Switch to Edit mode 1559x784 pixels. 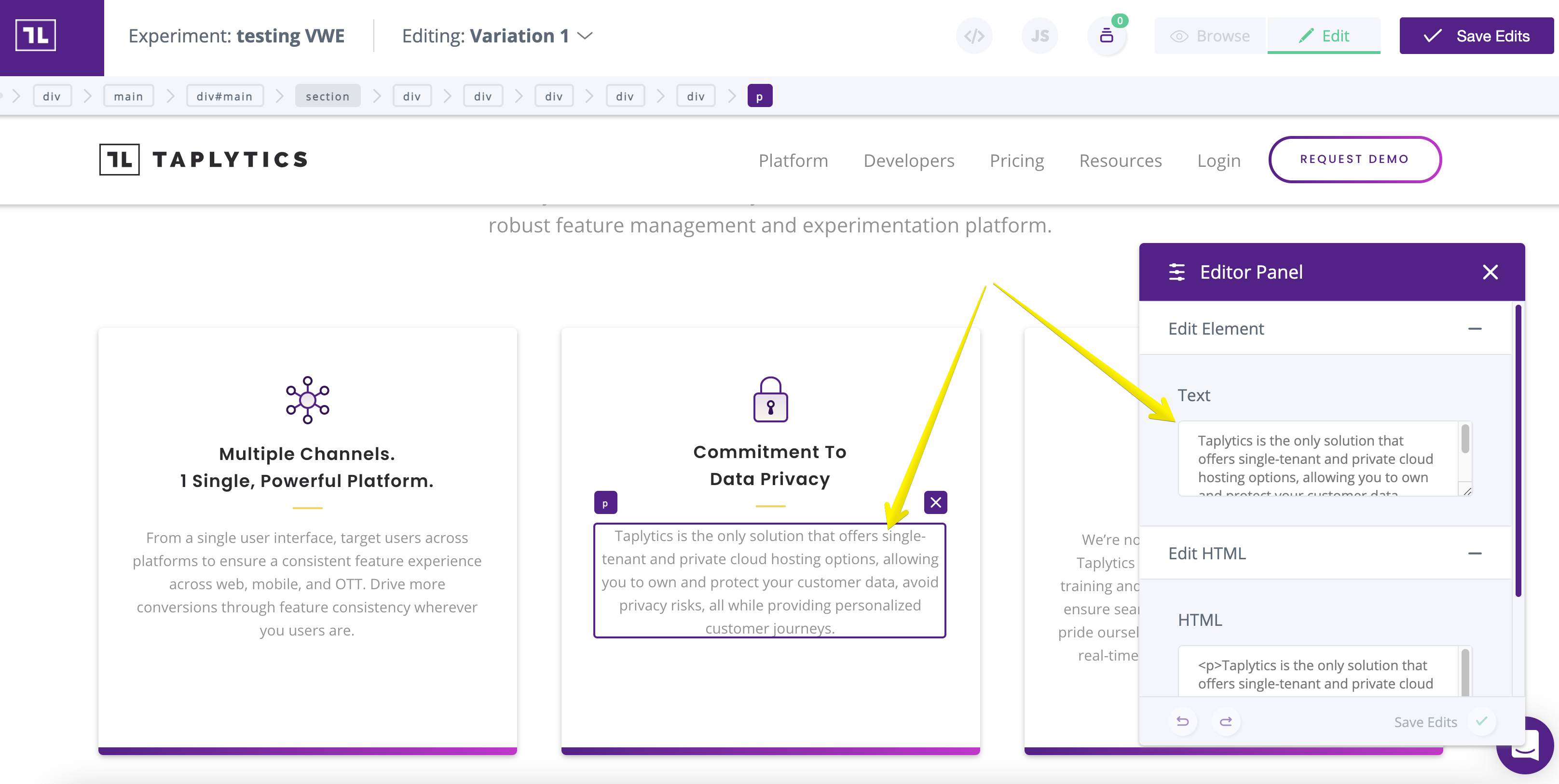click(x=1324, y=36)
